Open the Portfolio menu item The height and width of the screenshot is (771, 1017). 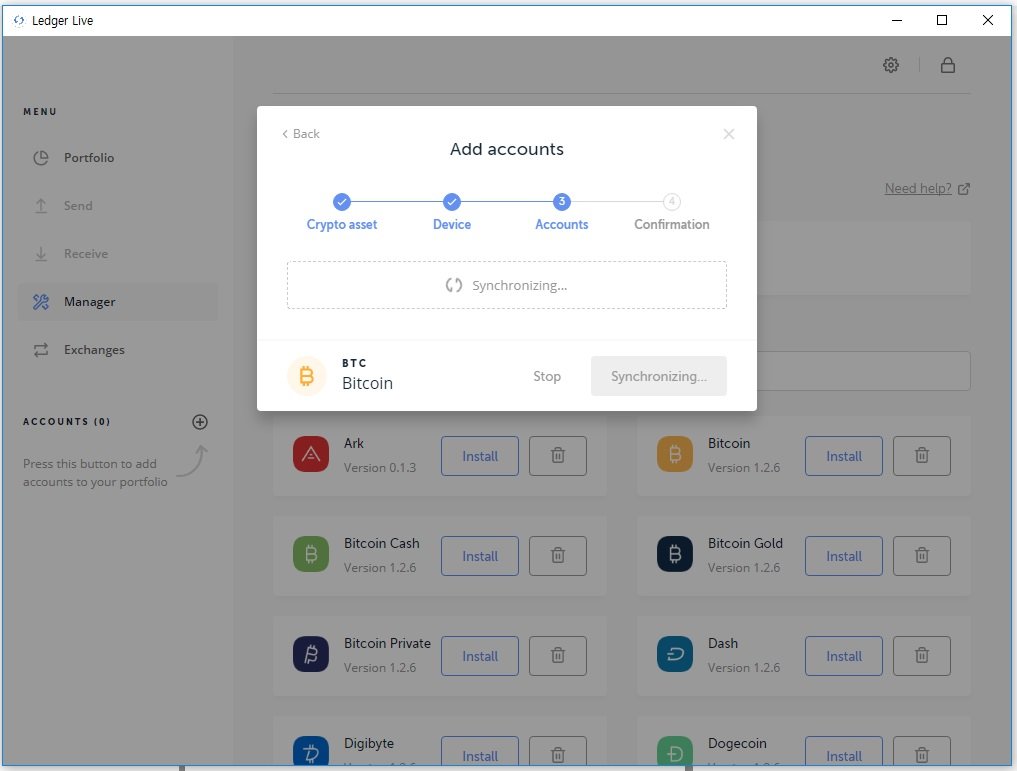[x=118, y=158]
